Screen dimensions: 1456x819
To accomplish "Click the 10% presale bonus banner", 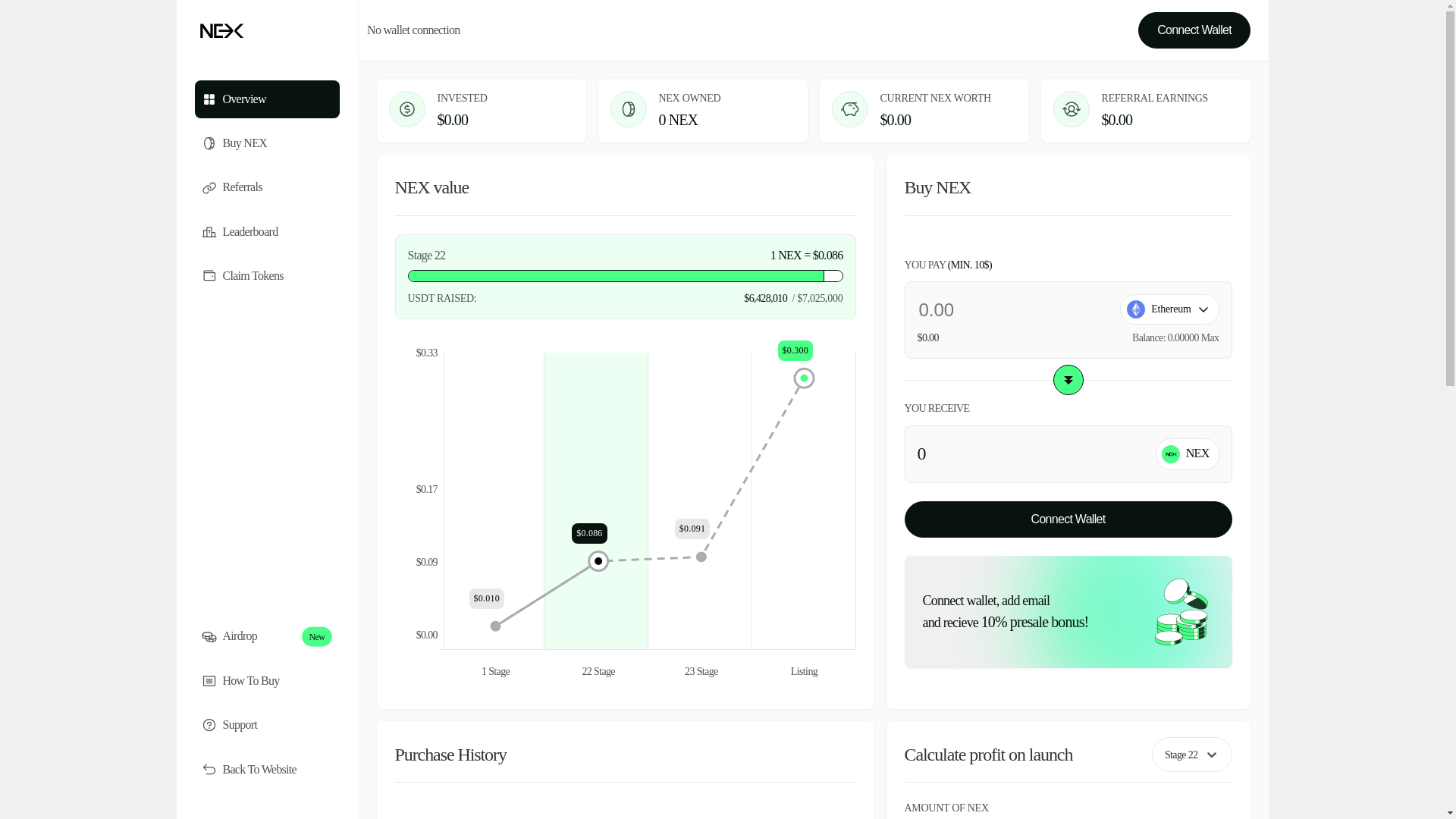I will click(x=1068, y=612).
